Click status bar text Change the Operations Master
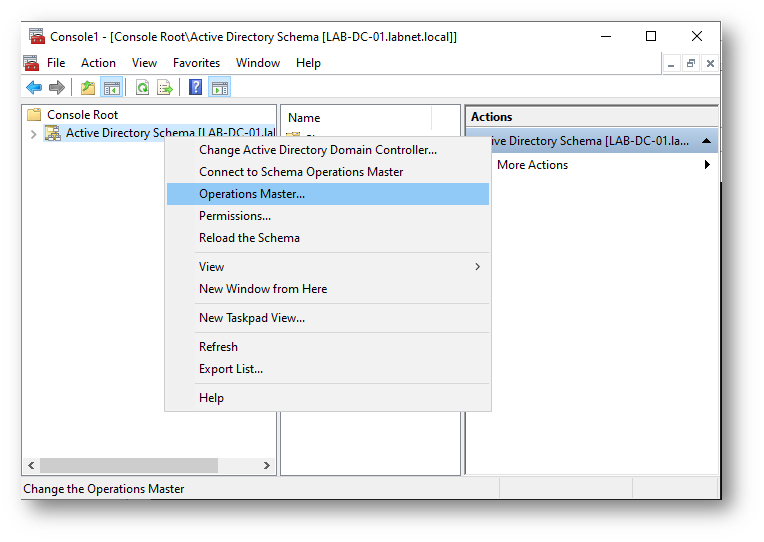Image resolution: width=764 pixels, height=542 pixels. pyautogui.click(x=104, y=489)
